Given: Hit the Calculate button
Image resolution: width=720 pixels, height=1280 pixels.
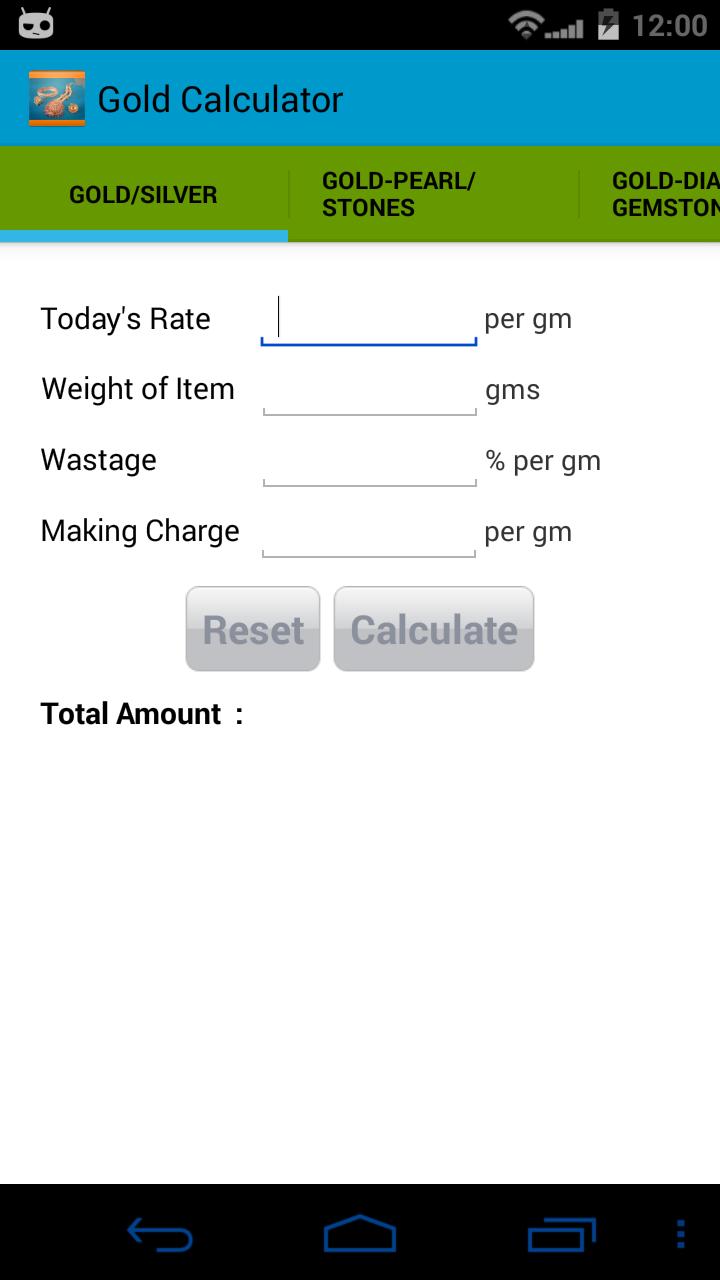Looking at the screenshot, I should pyautogui.click(x=434, y=629).
